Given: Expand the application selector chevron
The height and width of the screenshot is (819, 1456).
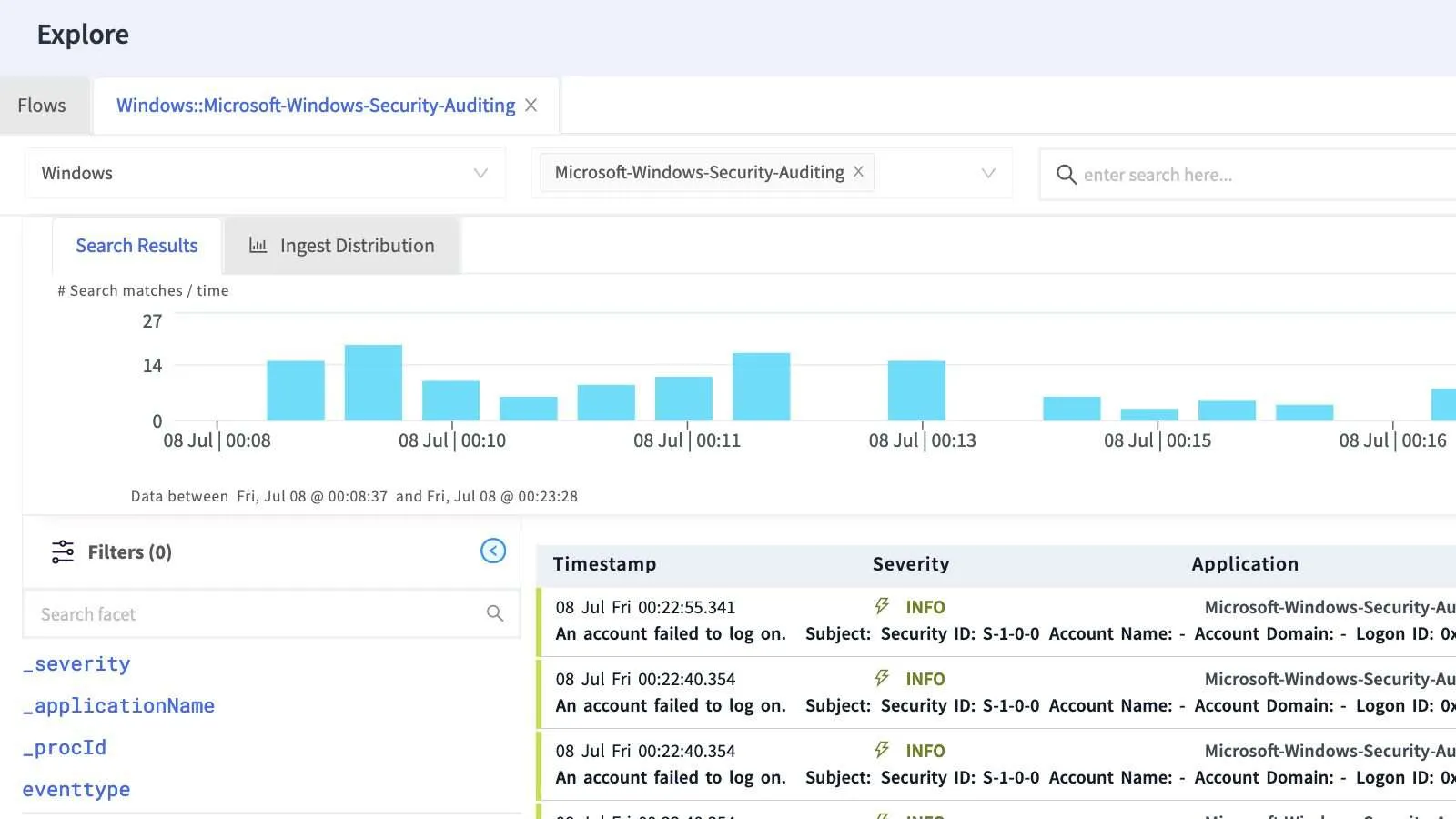Looking at the screenshot, I should tap(988, 173).
